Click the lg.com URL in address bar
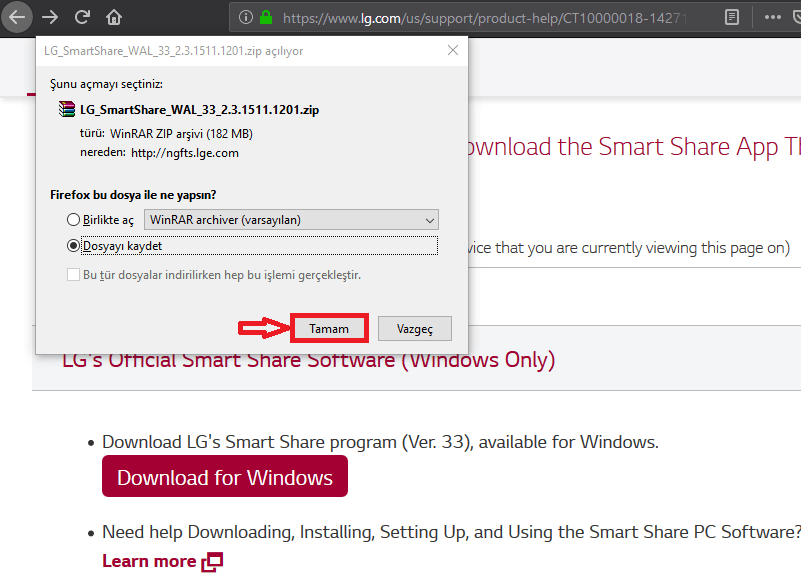The width and height of the screenshot is (801, 576). tap(484, 18)
